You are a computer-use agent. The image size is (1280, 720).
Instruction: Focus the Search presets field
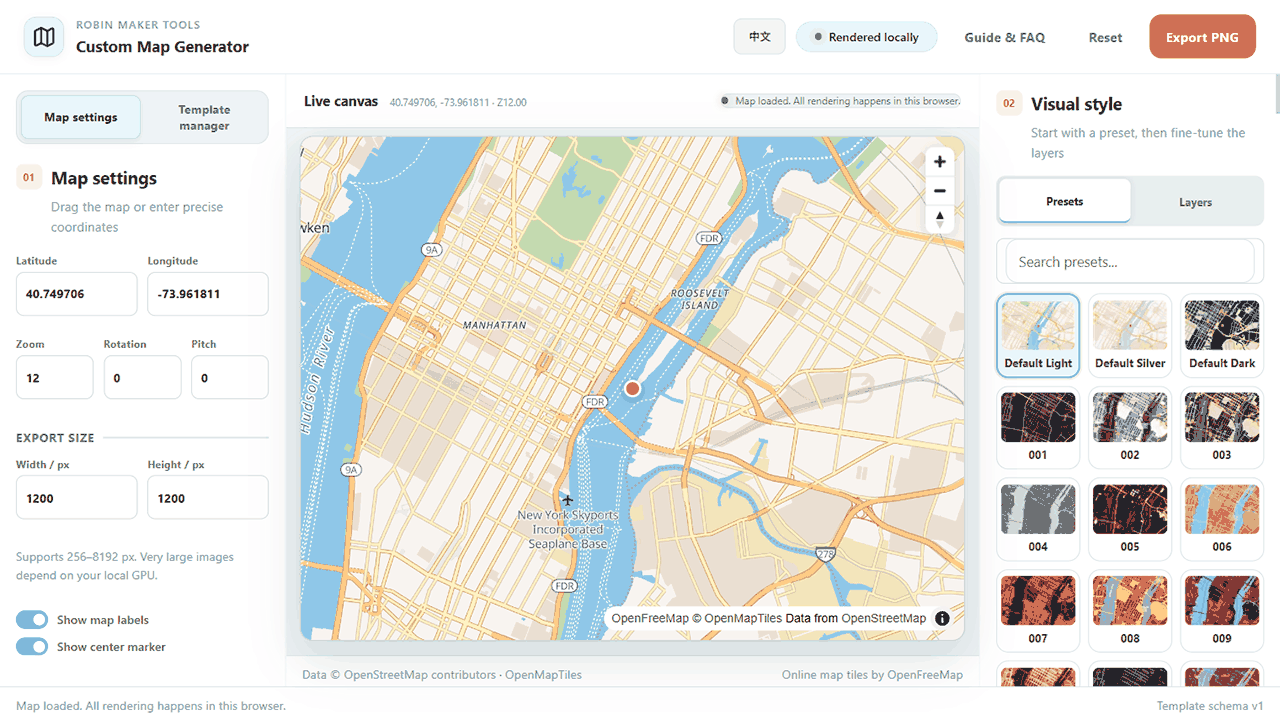1130,262
